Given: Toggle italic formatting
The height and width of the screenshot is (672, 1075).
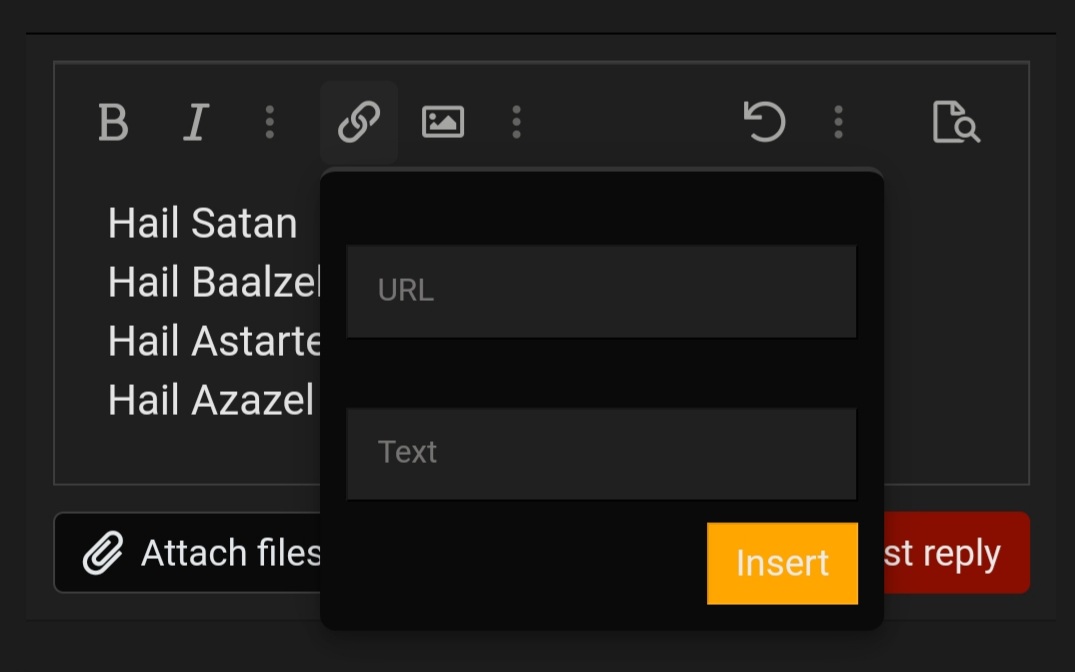Looking at the screenshot, I should point(196,123).
